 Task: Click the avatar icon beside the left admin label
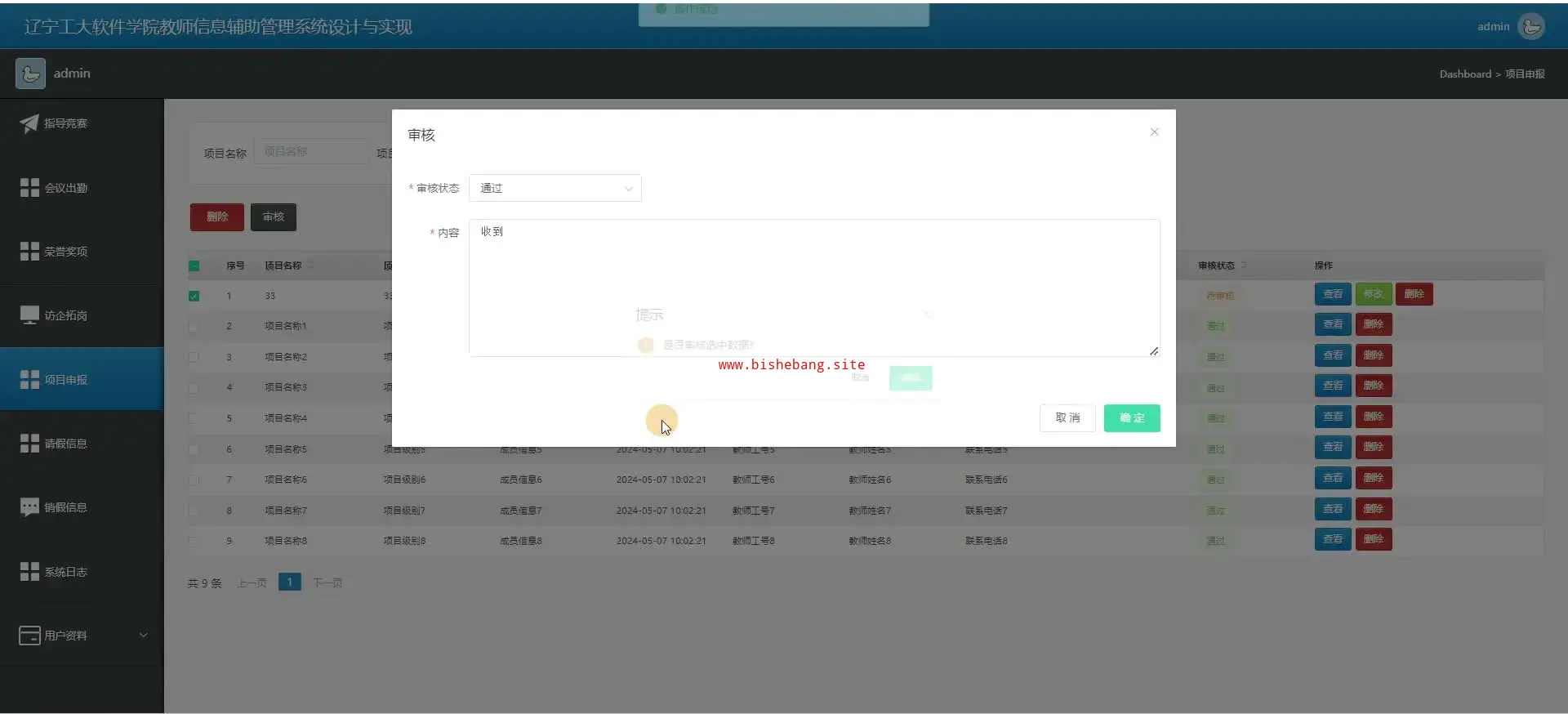pos(30,74)
